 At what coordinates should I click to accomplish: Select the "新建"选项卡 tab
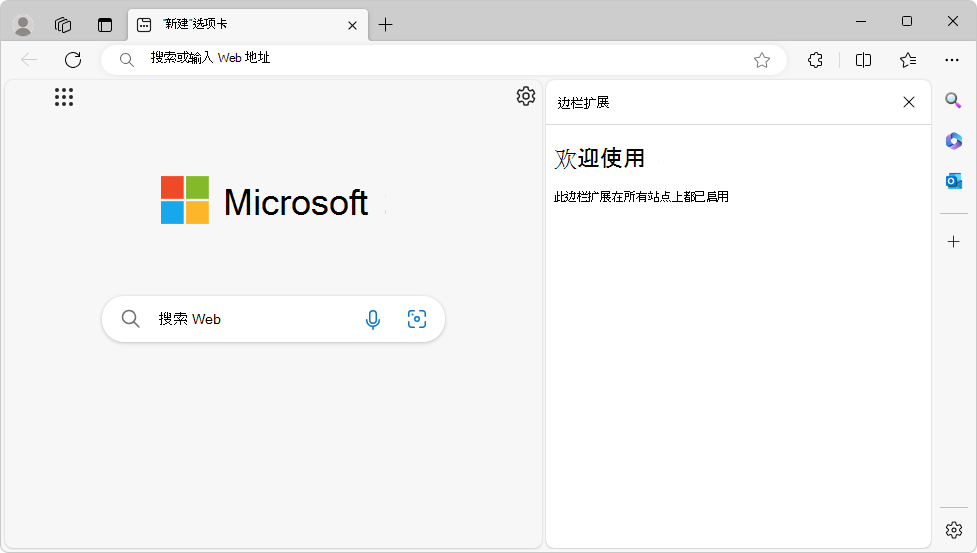pos(248,25)
